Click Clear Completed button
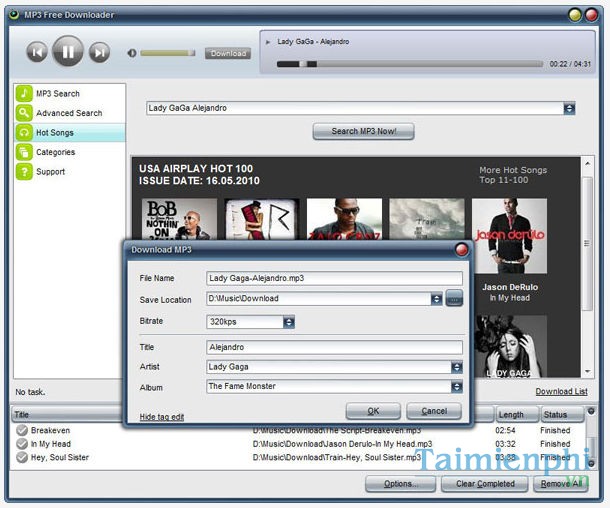This screenshot has width=610, height=508. (485, 484)
